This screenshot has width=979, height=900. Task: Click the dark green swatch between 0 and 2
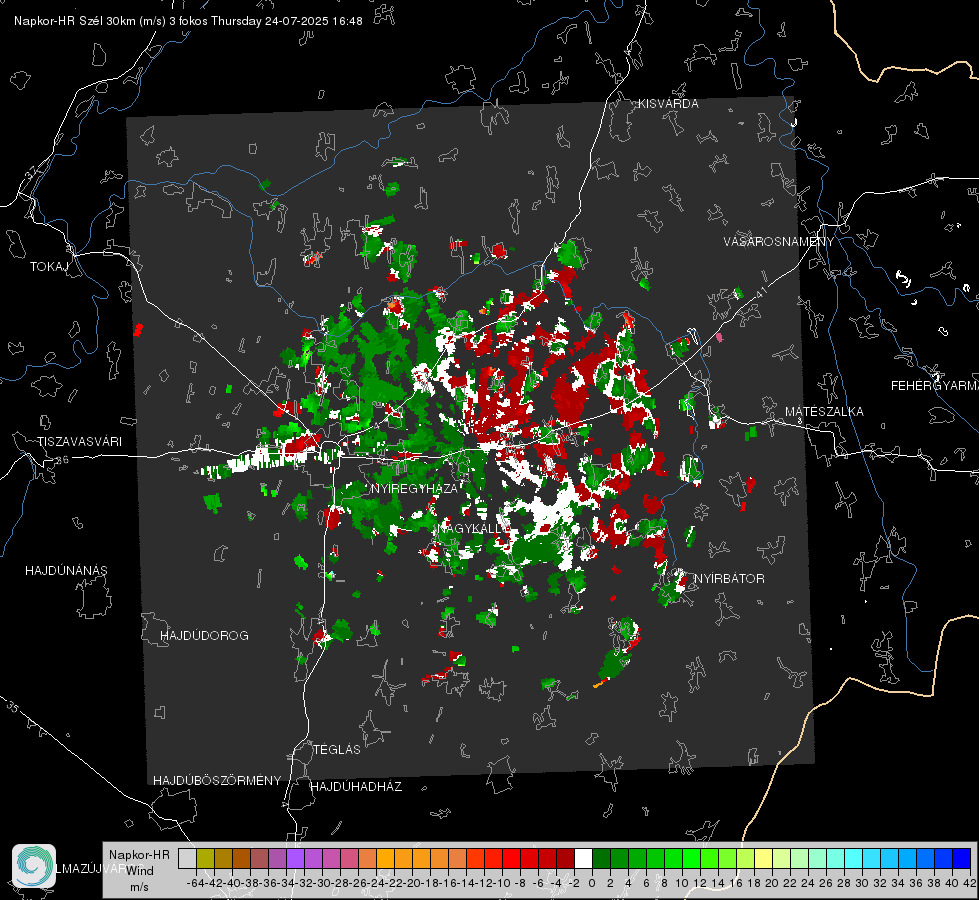601,858
